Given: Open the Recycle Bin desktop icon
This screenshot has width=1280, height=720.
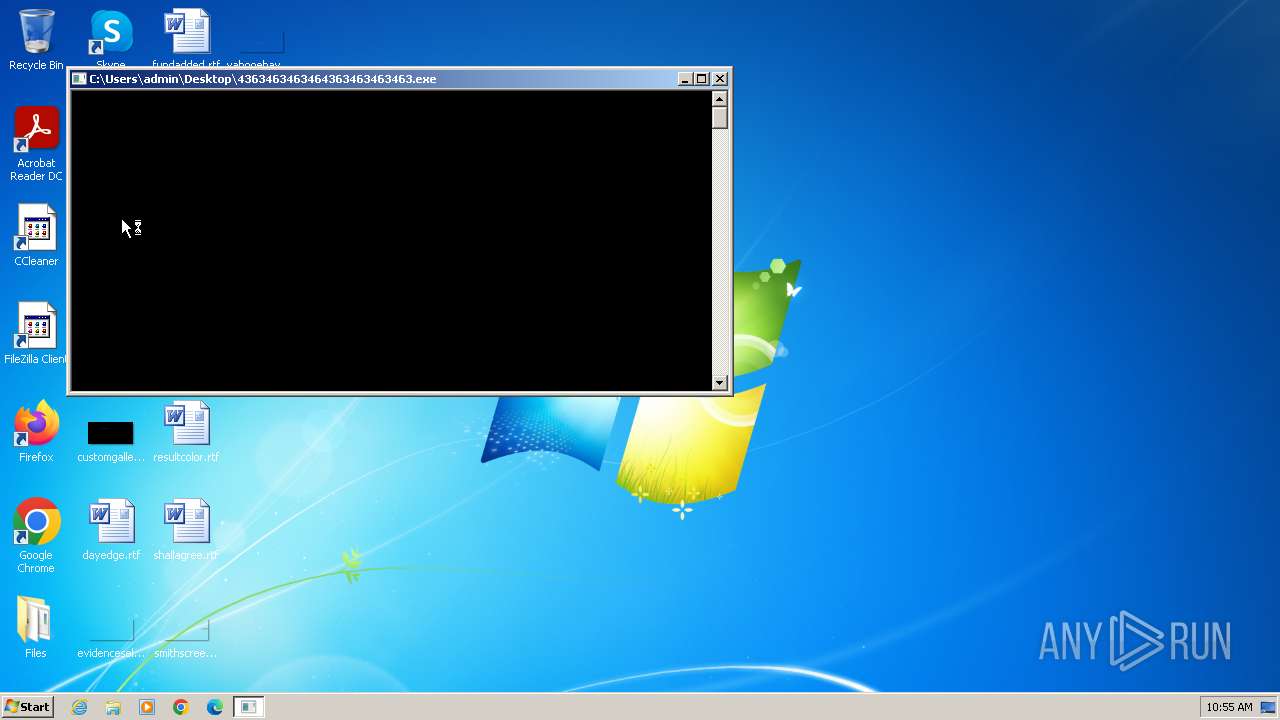Looking at the screenshot, I should [36, 40].
